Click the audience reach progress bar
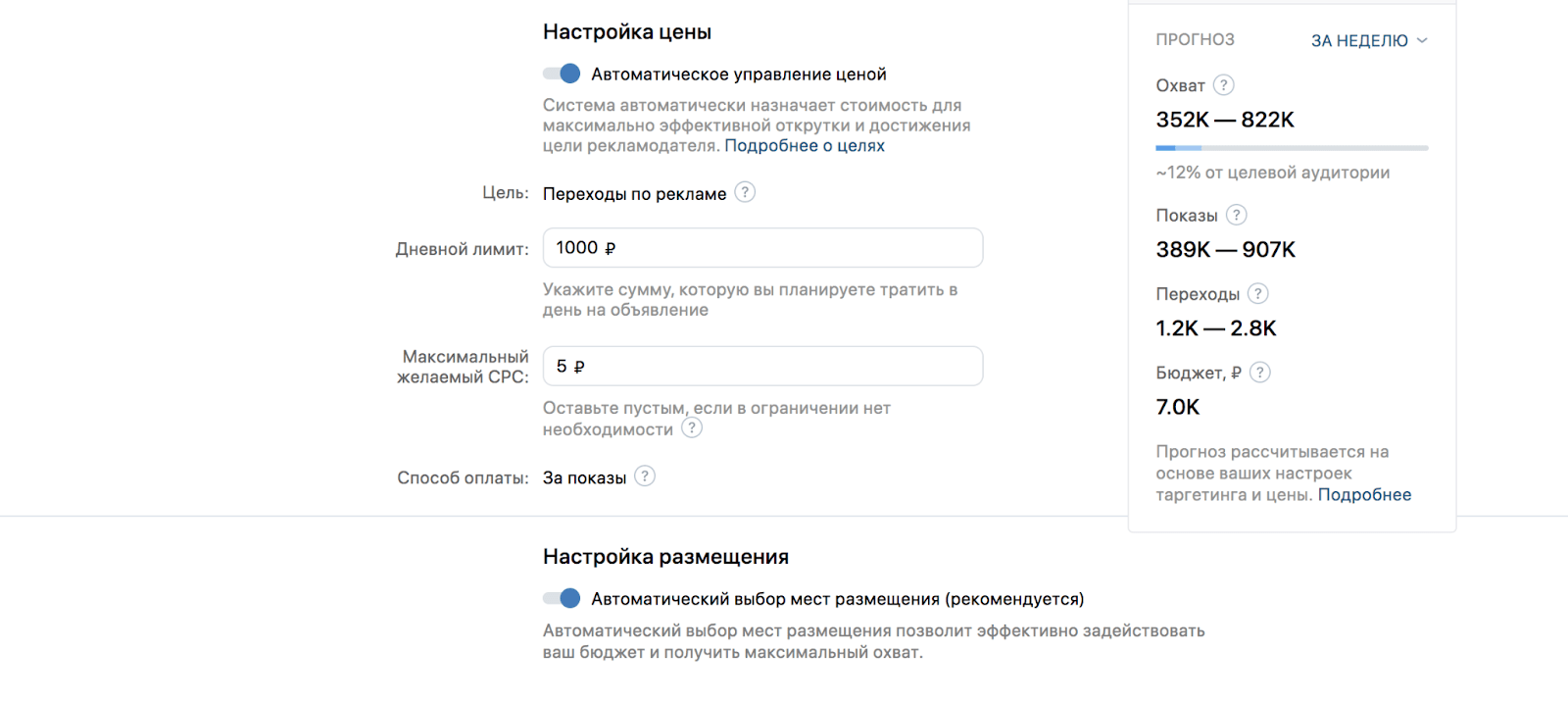 (1292, 148)
